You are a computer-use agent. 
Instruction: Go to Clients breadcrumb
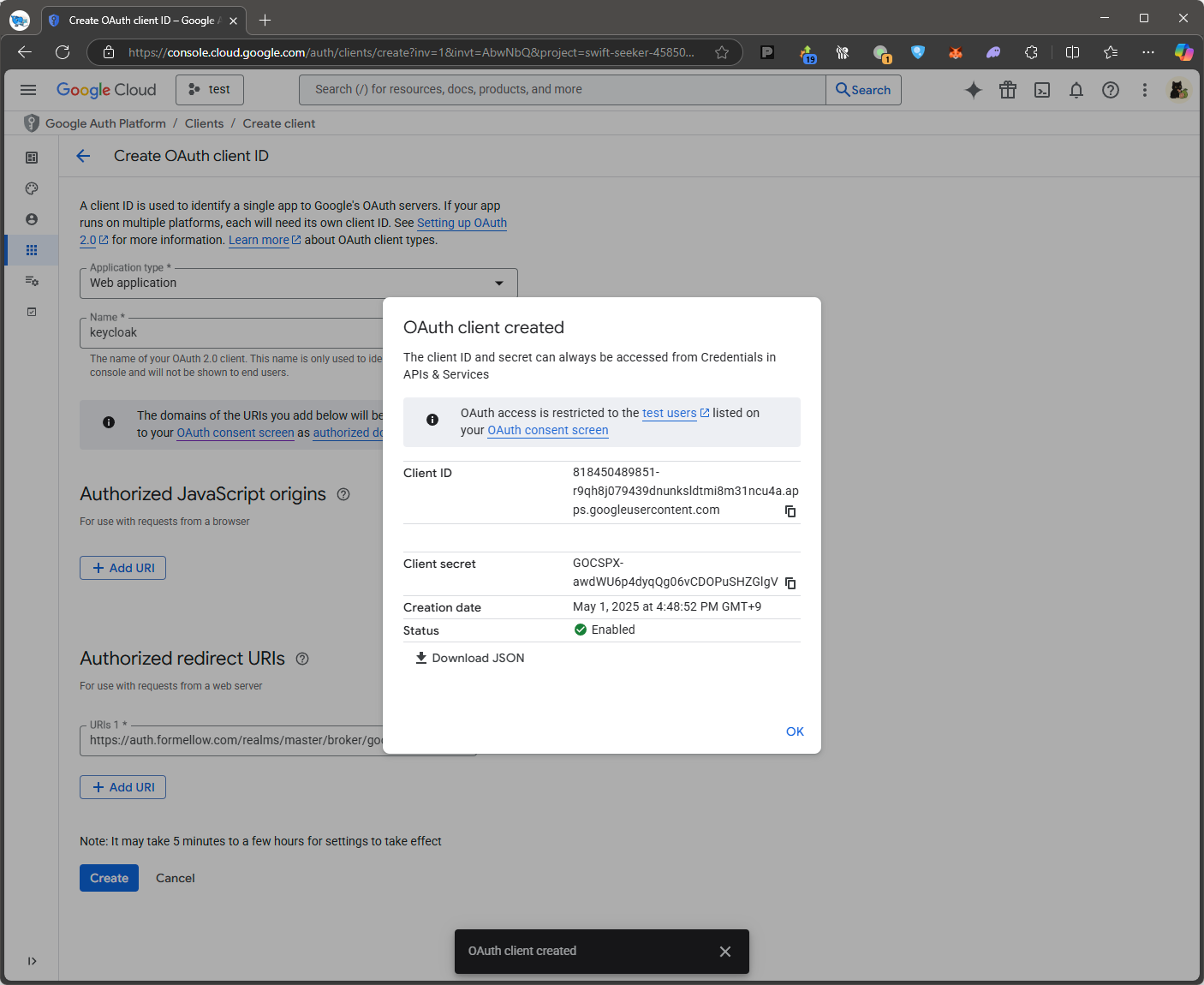(x=204, y=123)
